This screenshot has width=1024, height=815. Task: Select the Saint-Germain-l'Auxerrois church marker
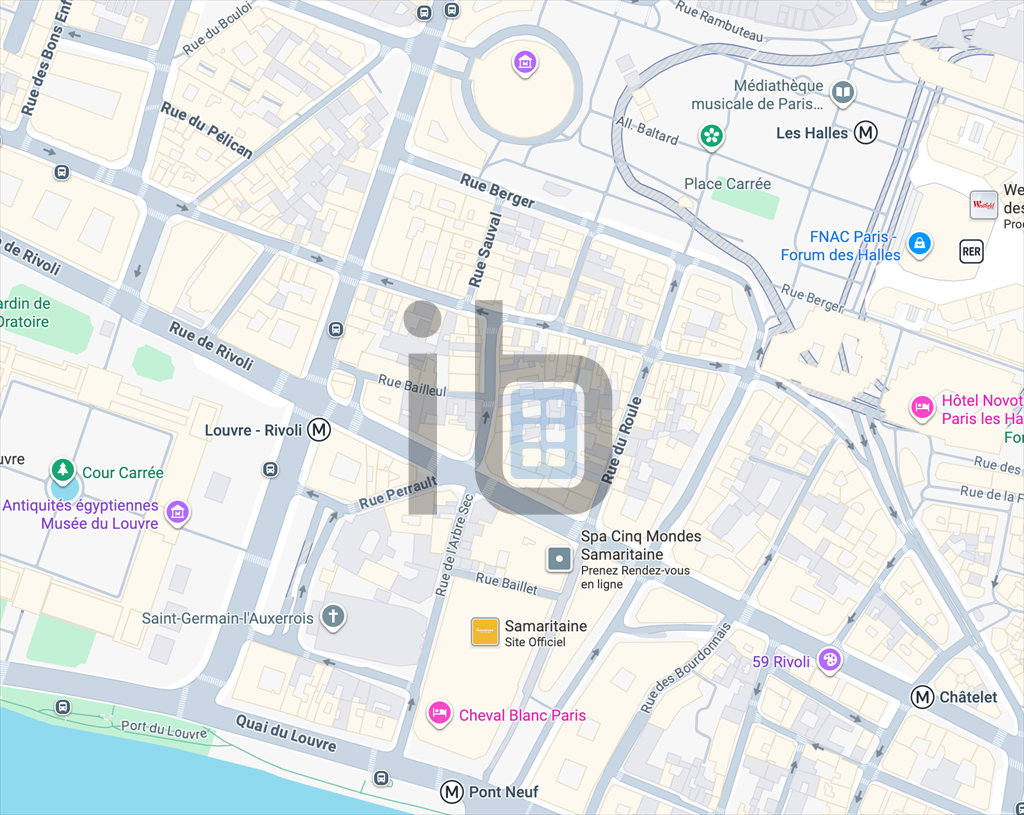point(333,617)
